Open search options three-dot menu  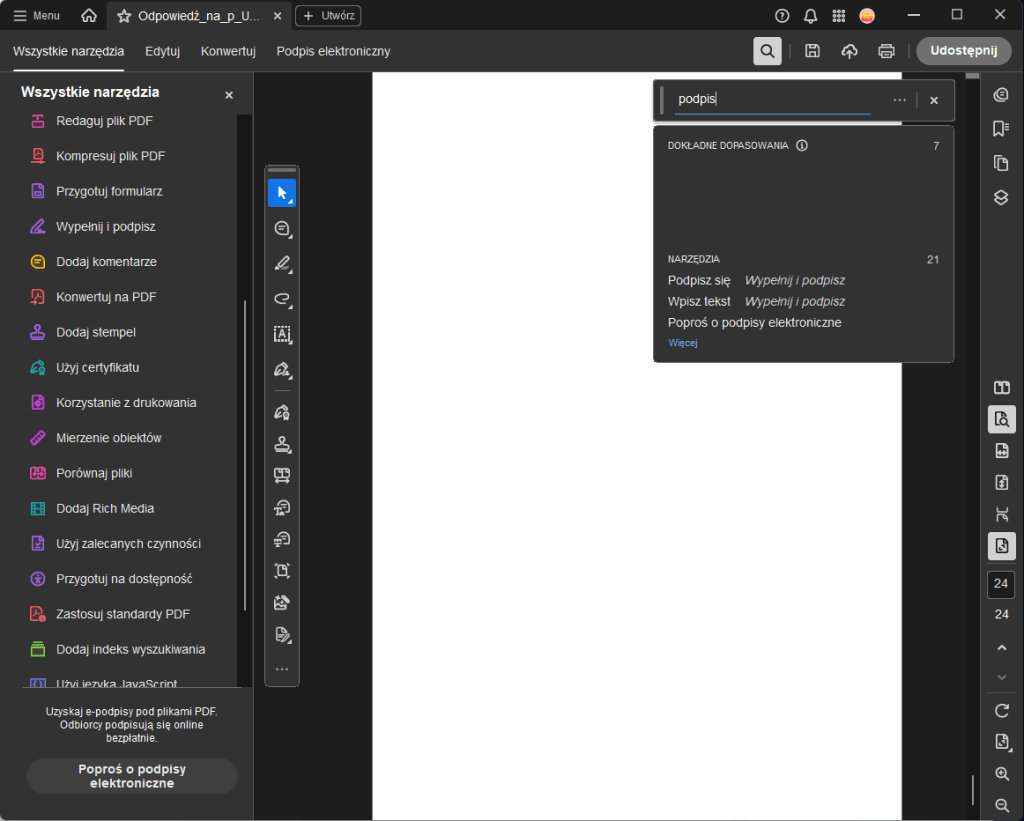tap(899, 100)
